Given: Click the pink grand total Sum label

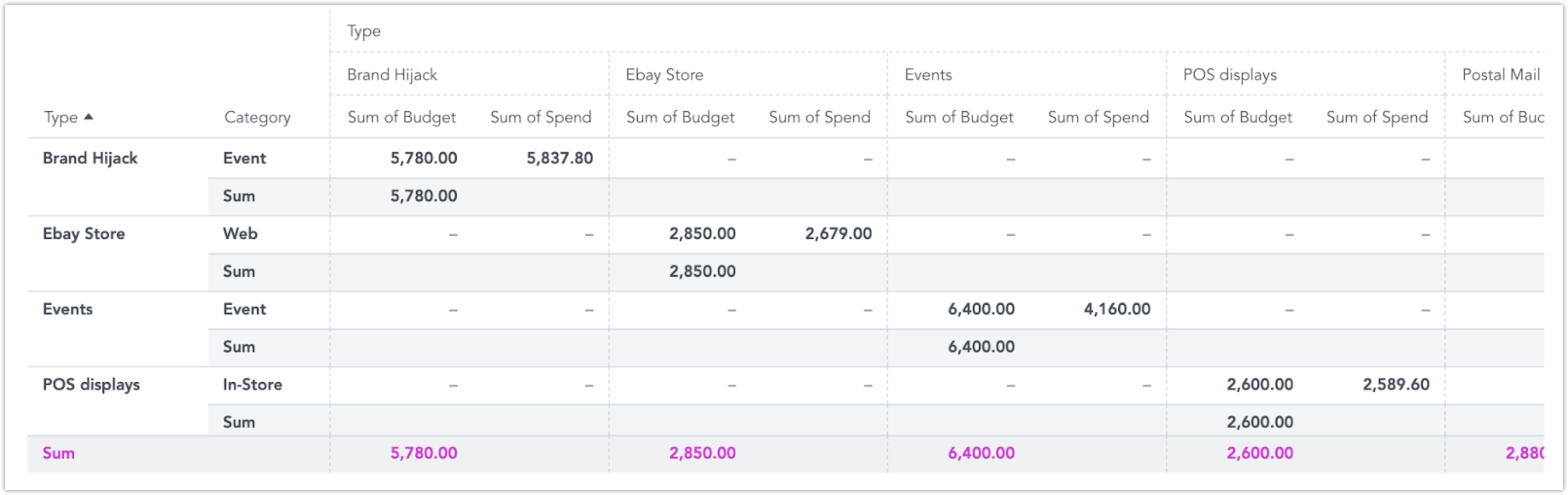Looking at the screenshot, I should tap(58, 454).
